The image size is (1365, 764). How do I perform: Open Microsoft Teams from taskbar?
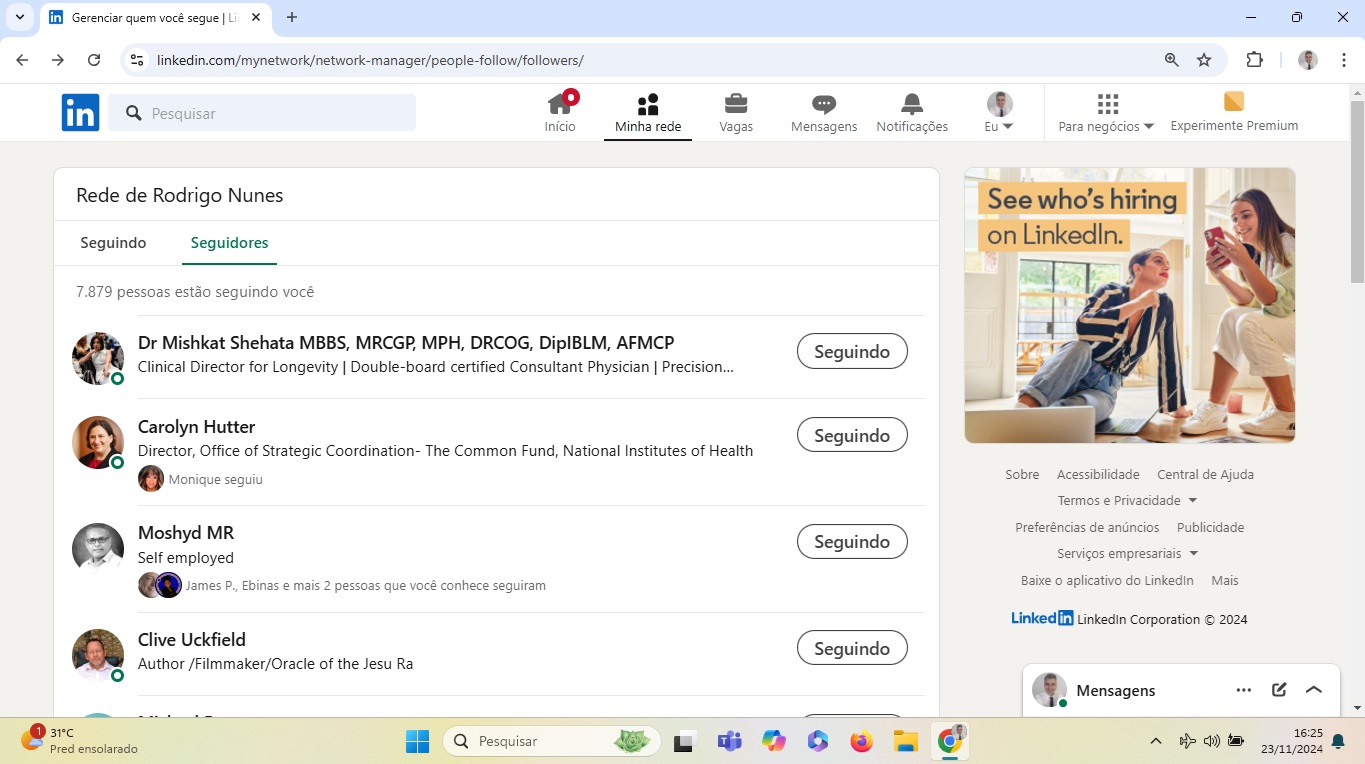coord(729,741)
